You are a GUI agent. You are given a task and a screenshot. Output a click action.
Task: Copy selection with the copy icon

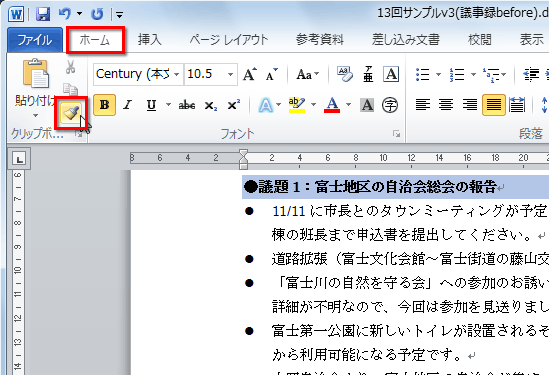pos(70,90)
